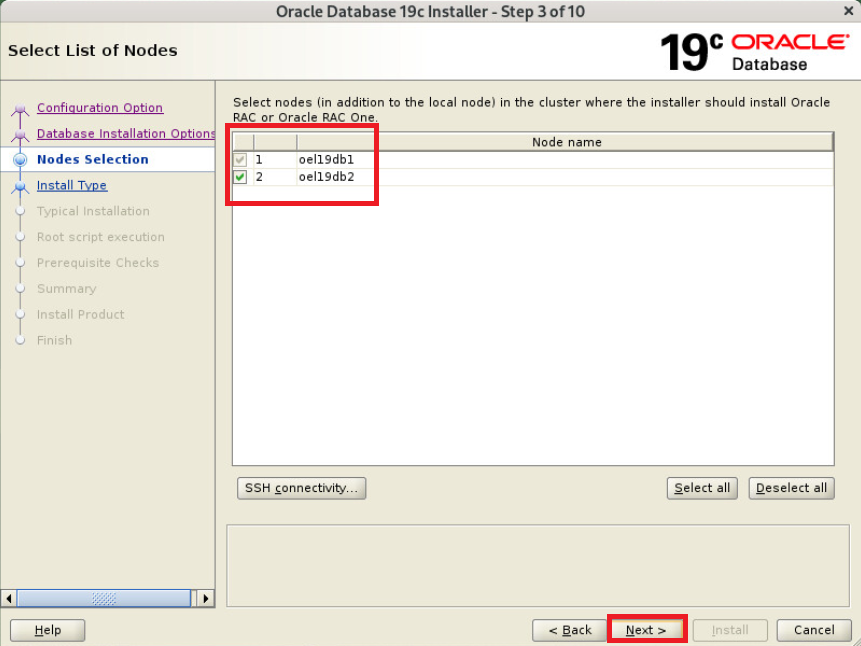Click the SSH connectivity button

point(301,488)
